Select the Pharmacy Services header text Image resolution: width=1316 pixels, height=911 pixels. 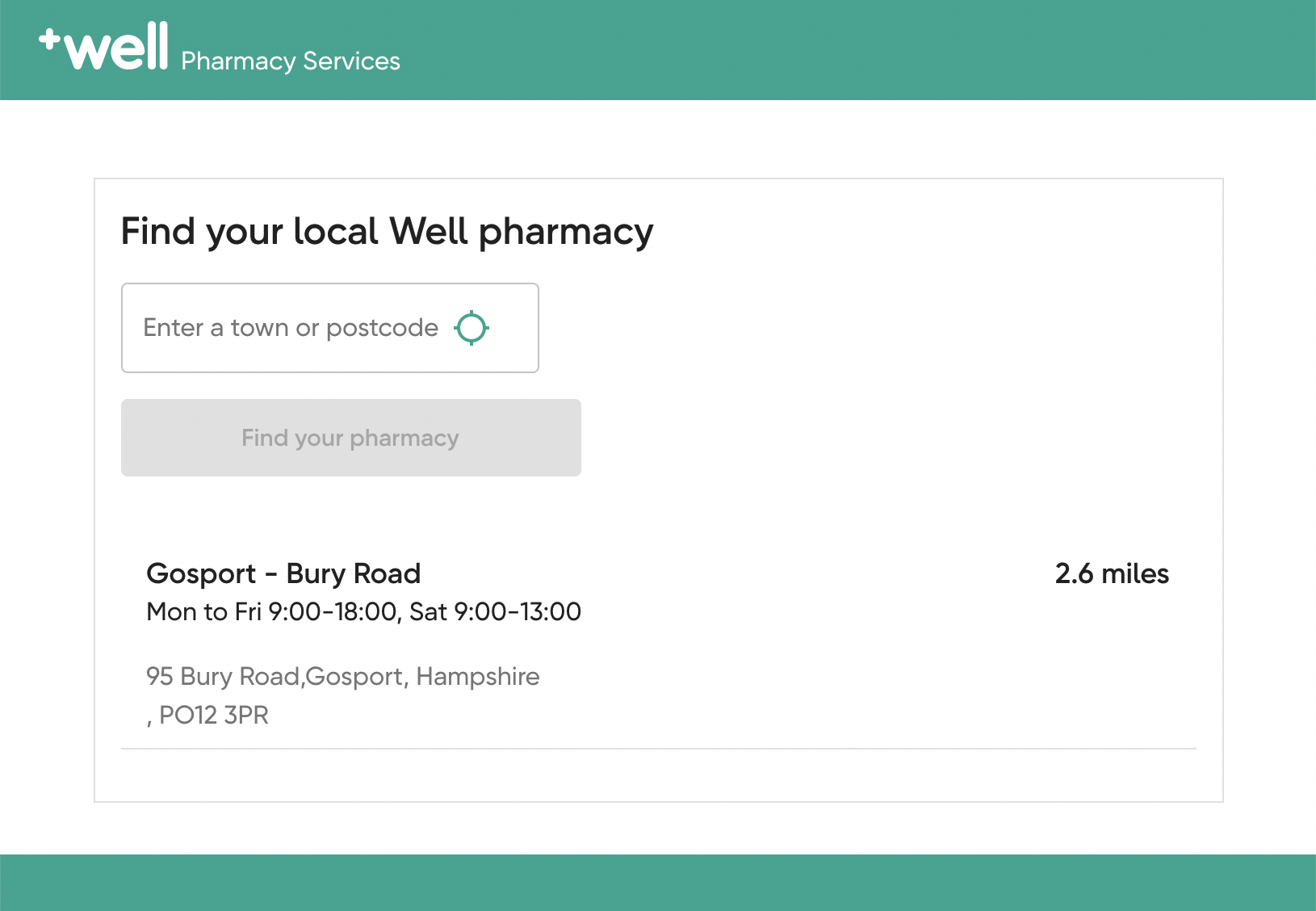(291, 60)
